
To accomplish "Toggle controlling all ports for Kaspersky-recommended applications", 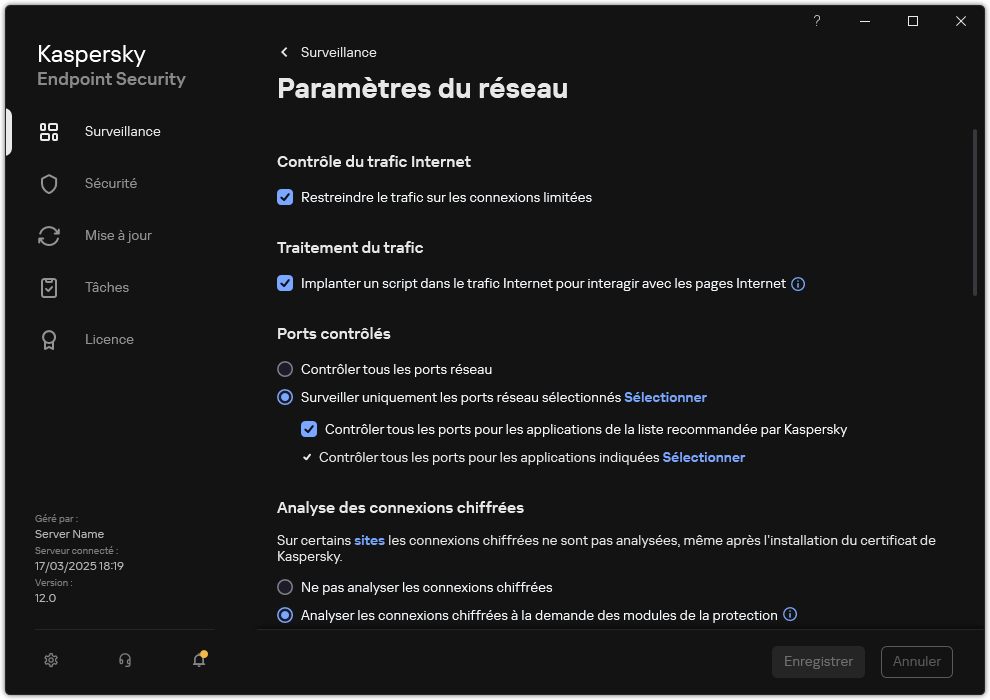I will pyautogui.click(x=309, y=429).
